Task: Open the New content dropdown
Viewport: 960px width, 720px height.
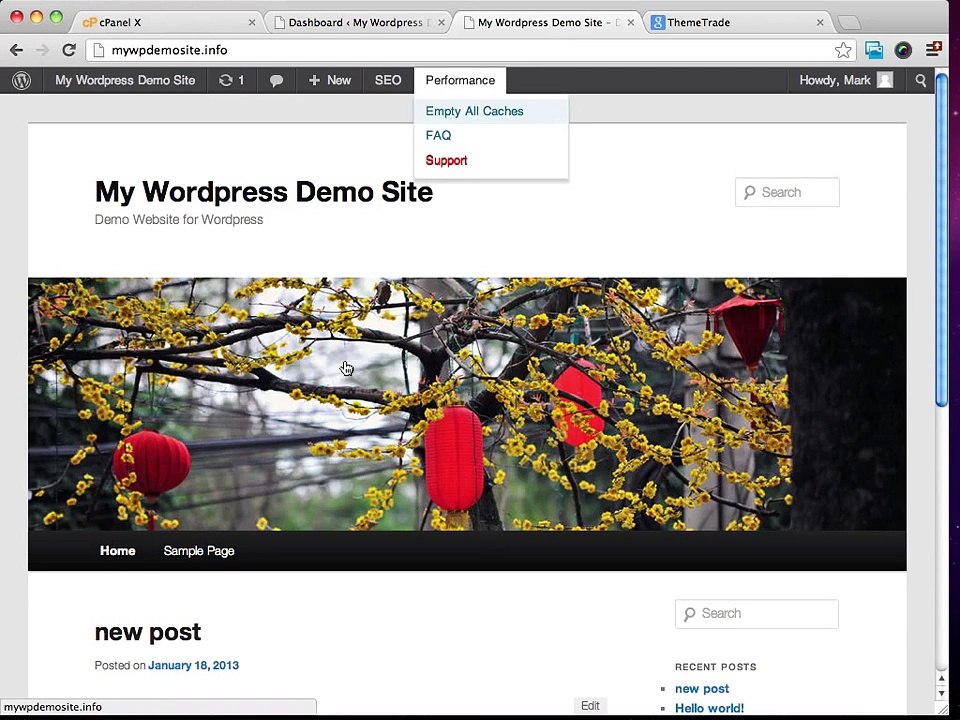Action: 329,80
